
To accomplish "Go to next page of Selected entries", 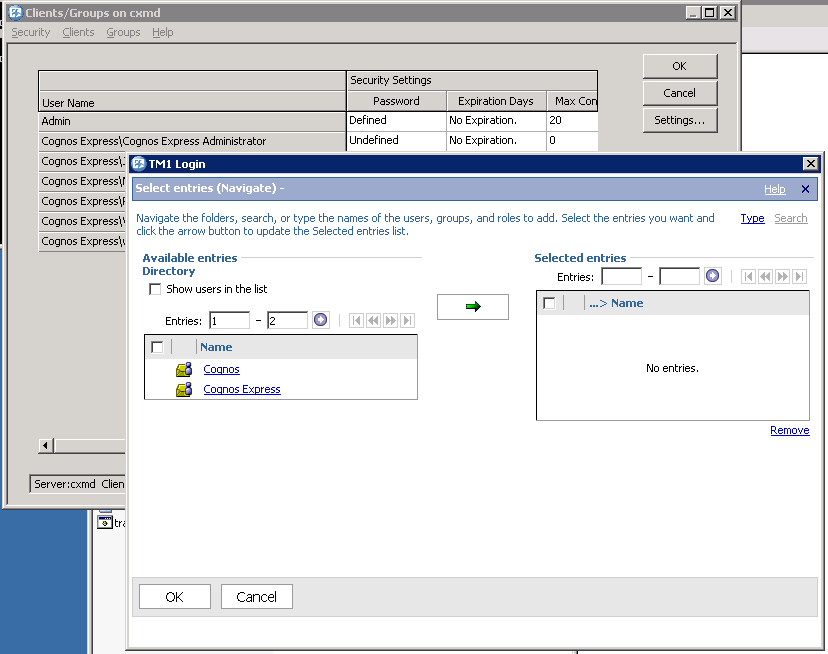I will (x=782, y=276).
